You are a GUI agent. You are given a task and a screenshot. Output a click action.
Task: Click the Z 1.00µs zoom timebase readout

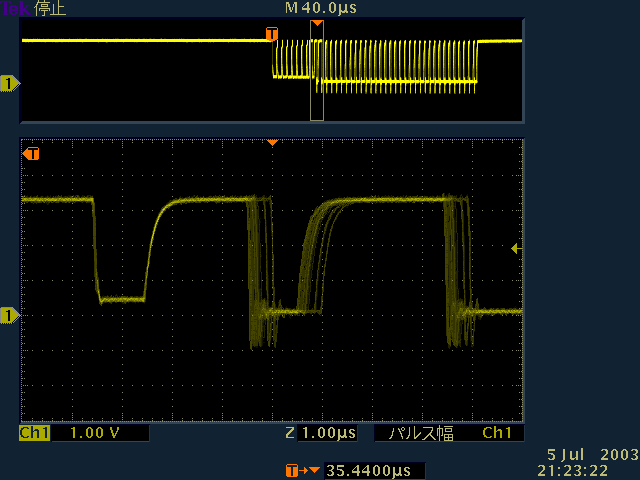pyautogui.click(x=322, y=433)
